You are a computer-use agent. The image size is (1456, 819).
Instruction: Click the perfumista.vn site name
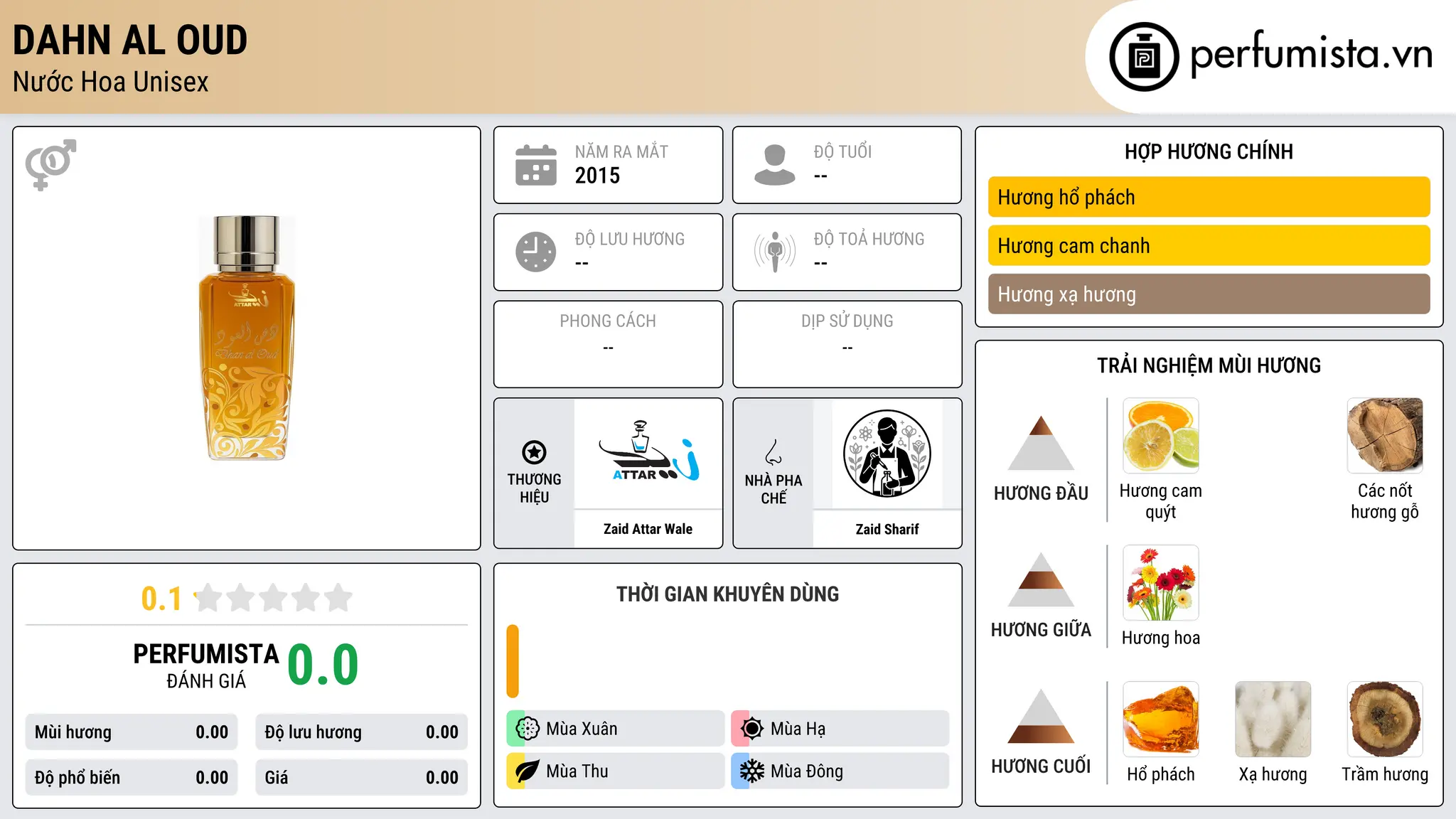coord(1312,54)
